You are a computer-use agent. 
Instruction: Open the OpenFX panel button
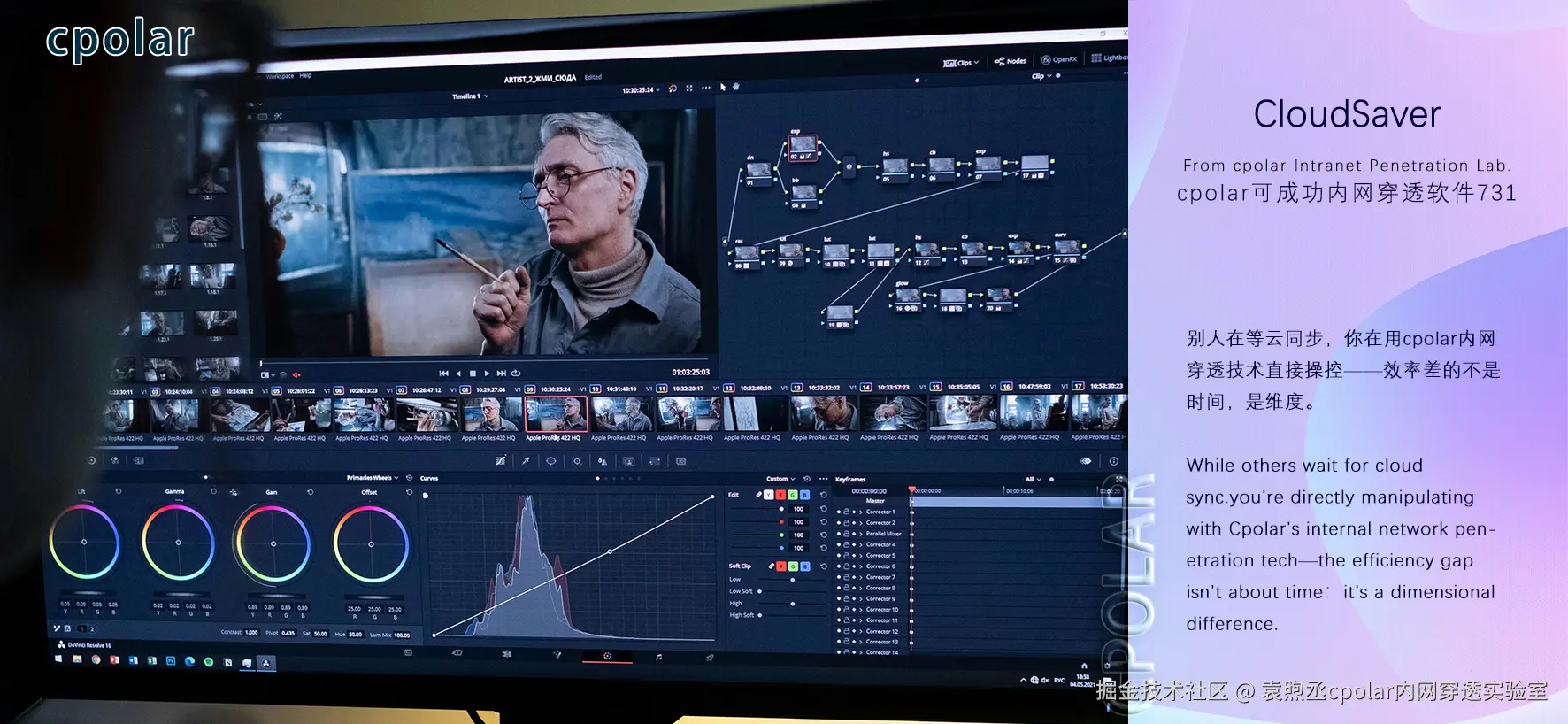(1059, 60)
